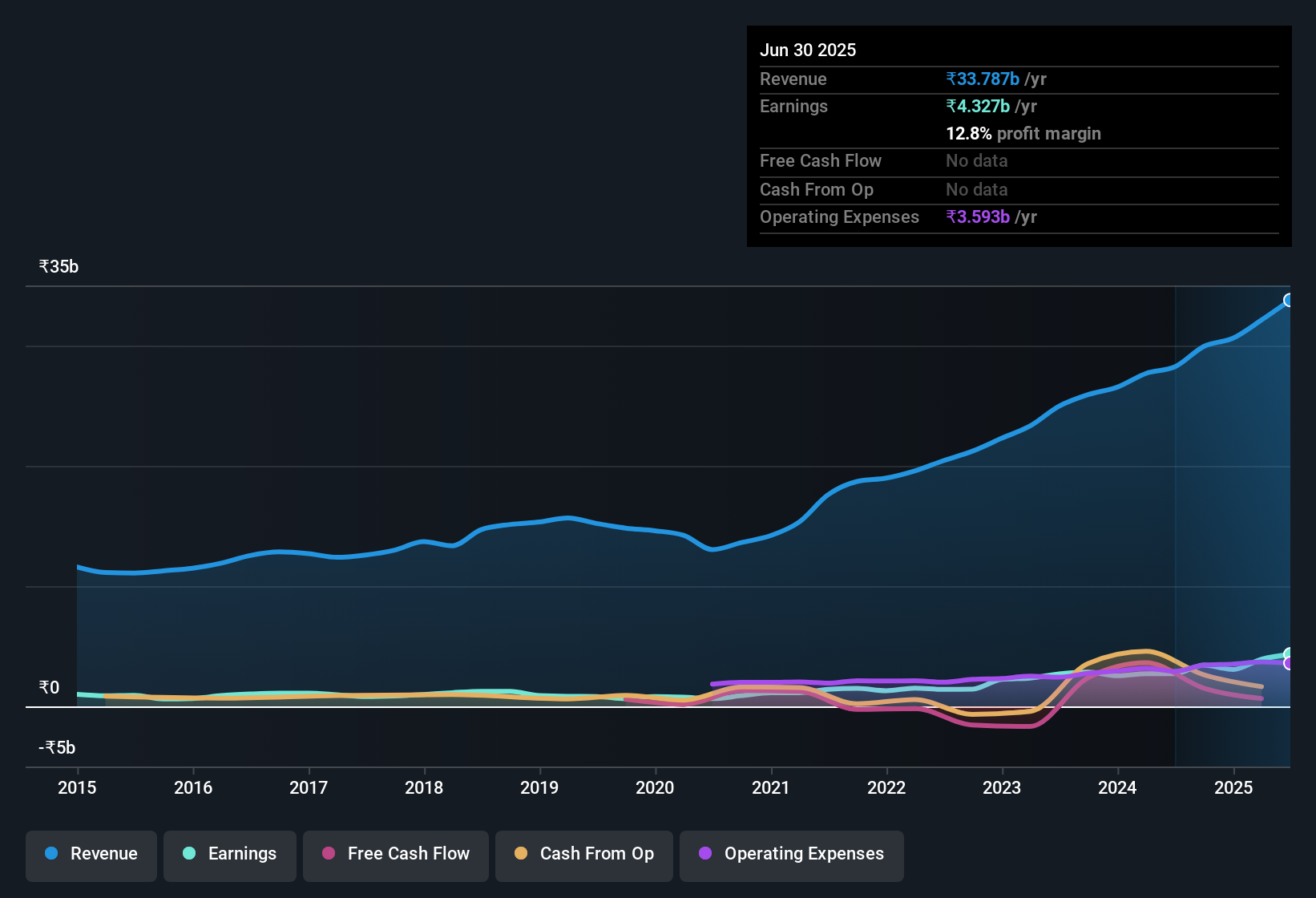Click the 2015 label on the x-axis
Viewport: 1316px width, 898px height.
[x=77, y=787]
